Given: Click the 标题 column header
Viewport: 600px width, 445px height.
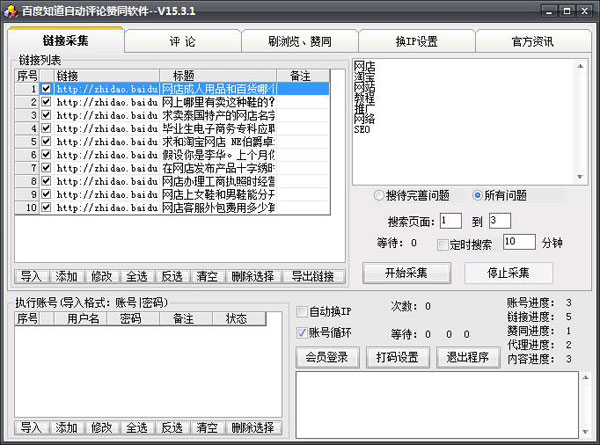Looking at the screenshot, I should [218, 76].
